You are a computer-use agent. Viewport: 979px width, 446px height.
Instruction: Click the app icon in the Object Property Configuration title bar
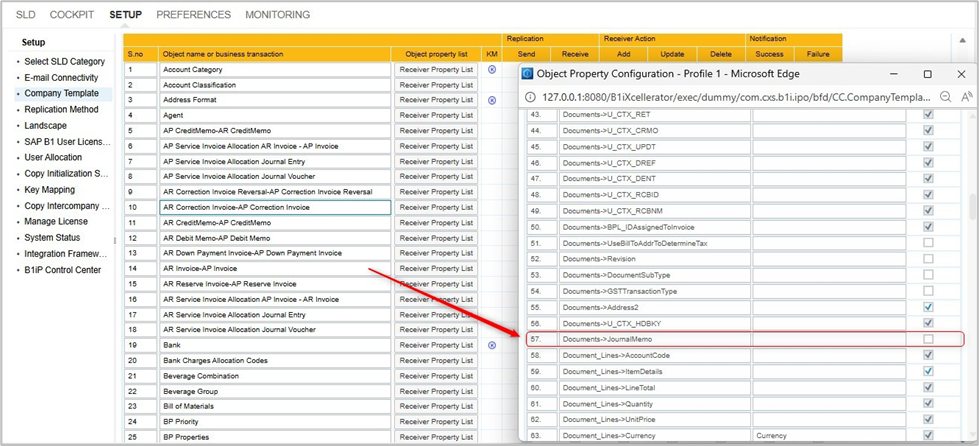point(527,74)
